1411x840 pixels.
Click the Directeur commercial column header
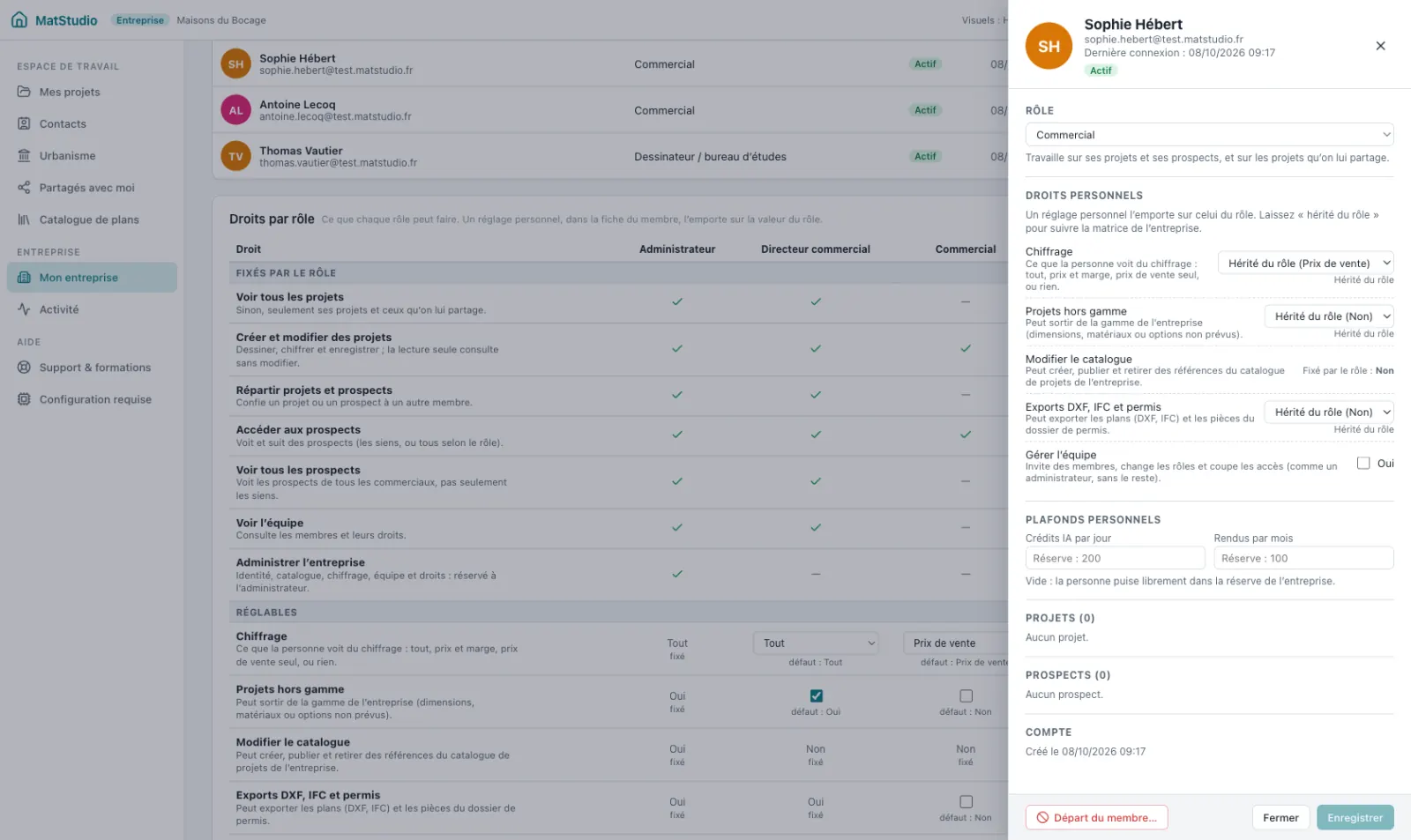click(816, 249)
